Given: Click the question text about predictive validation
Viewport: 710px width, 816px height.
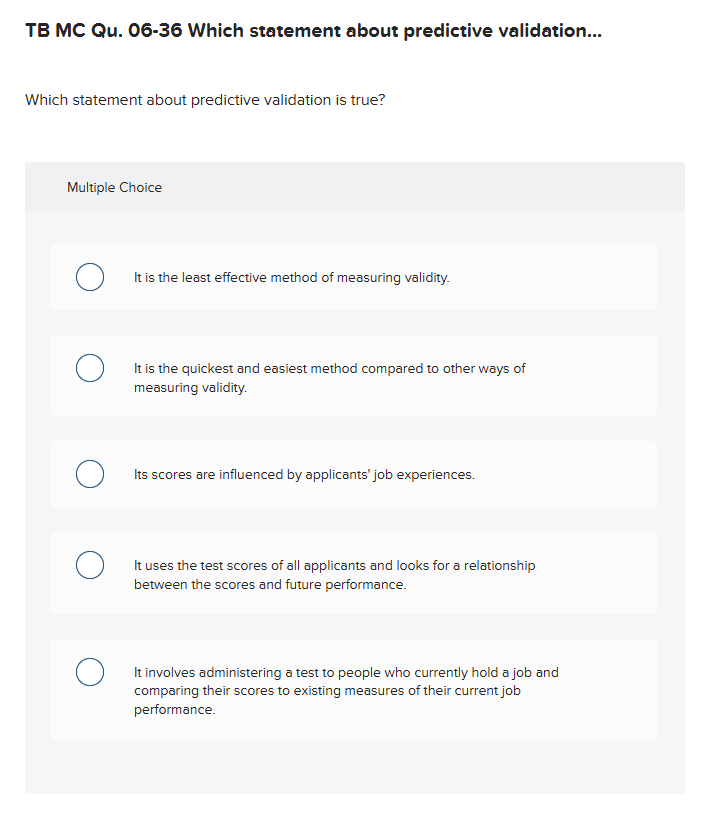Looking at the screenshot, I should (204, 100).
